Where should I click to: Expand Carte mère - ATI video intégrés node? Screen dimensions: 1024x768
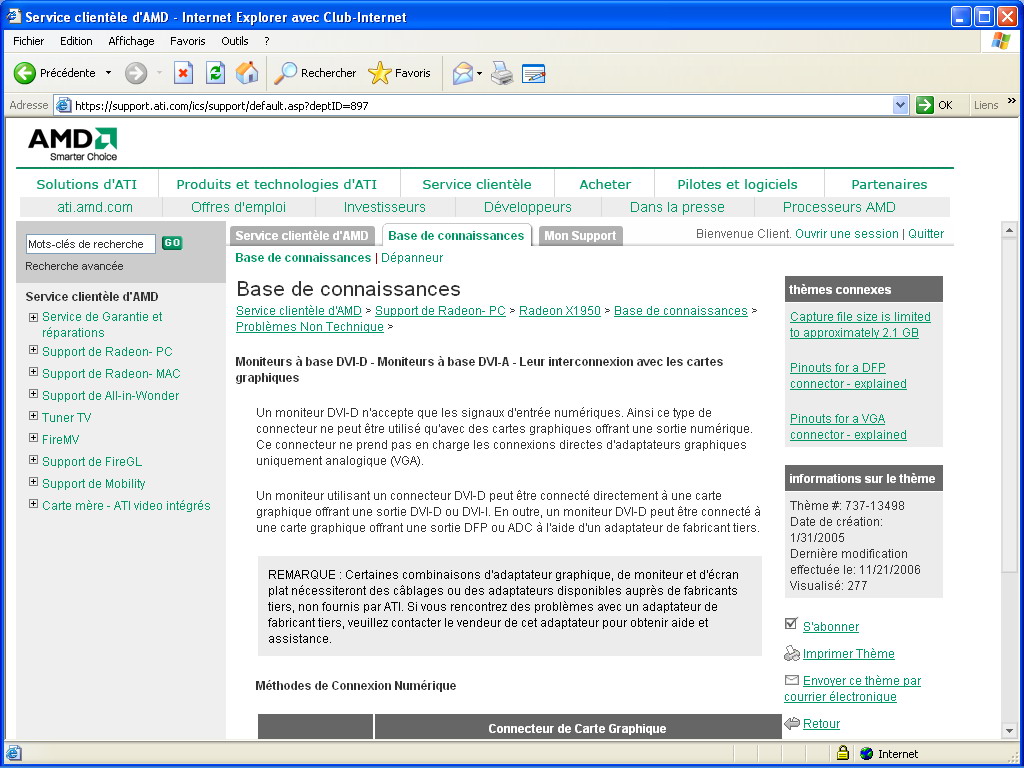point(33,504)
